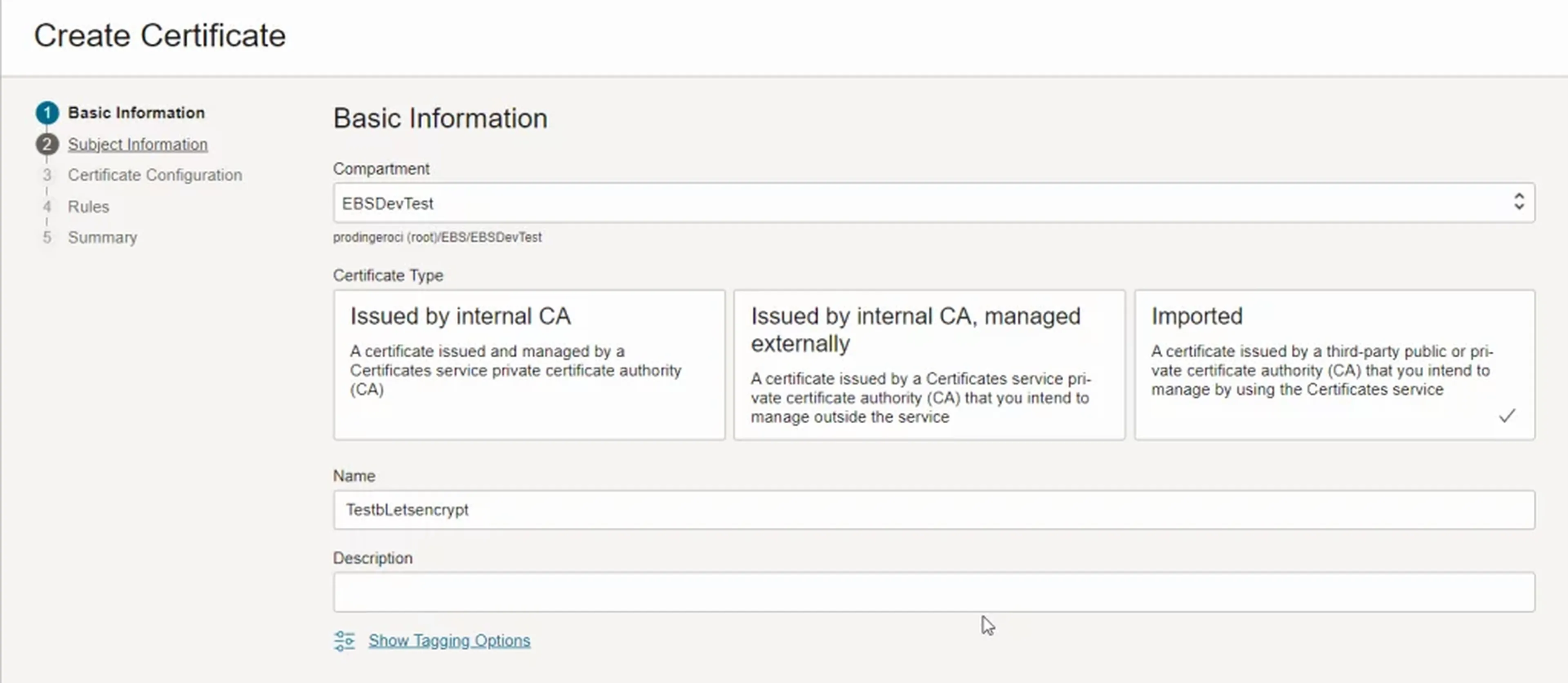Select the Issued by internal CA card
This screenshot has height=683, width=1568.
pyautogui.click(x=529, y=365)
